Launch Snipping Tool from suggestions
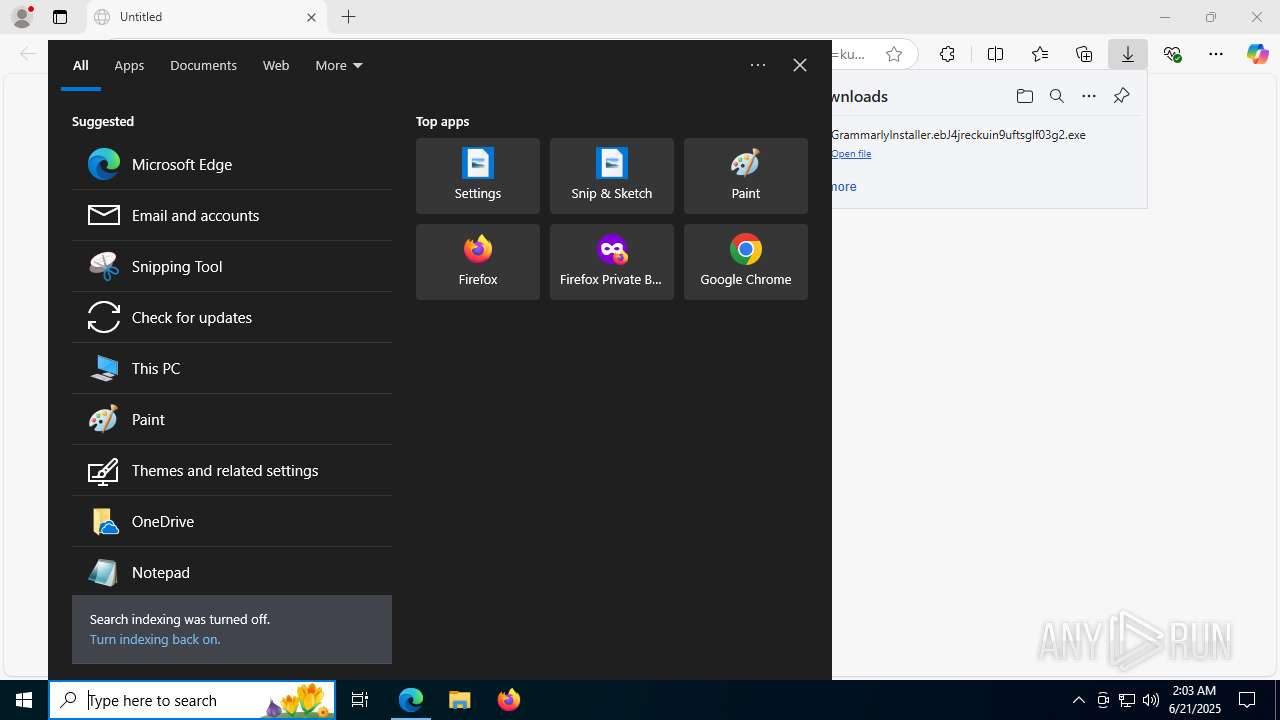Screen dimensions: 1280x720 tap(232, 266)
